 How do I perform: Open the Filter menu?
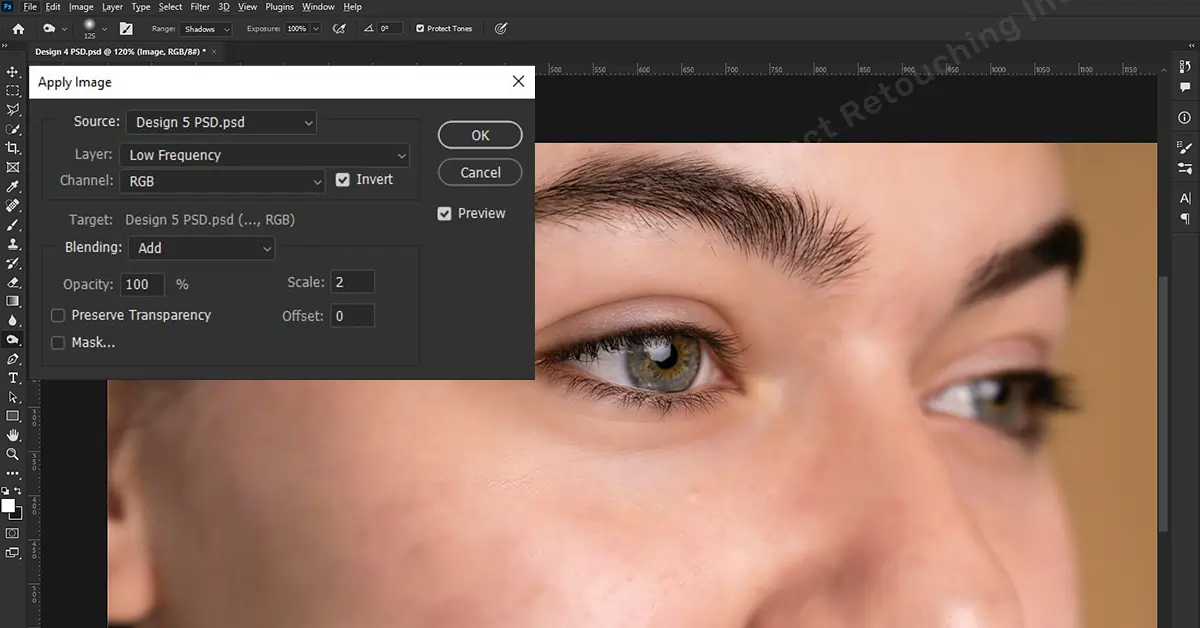tap(200, 6)
